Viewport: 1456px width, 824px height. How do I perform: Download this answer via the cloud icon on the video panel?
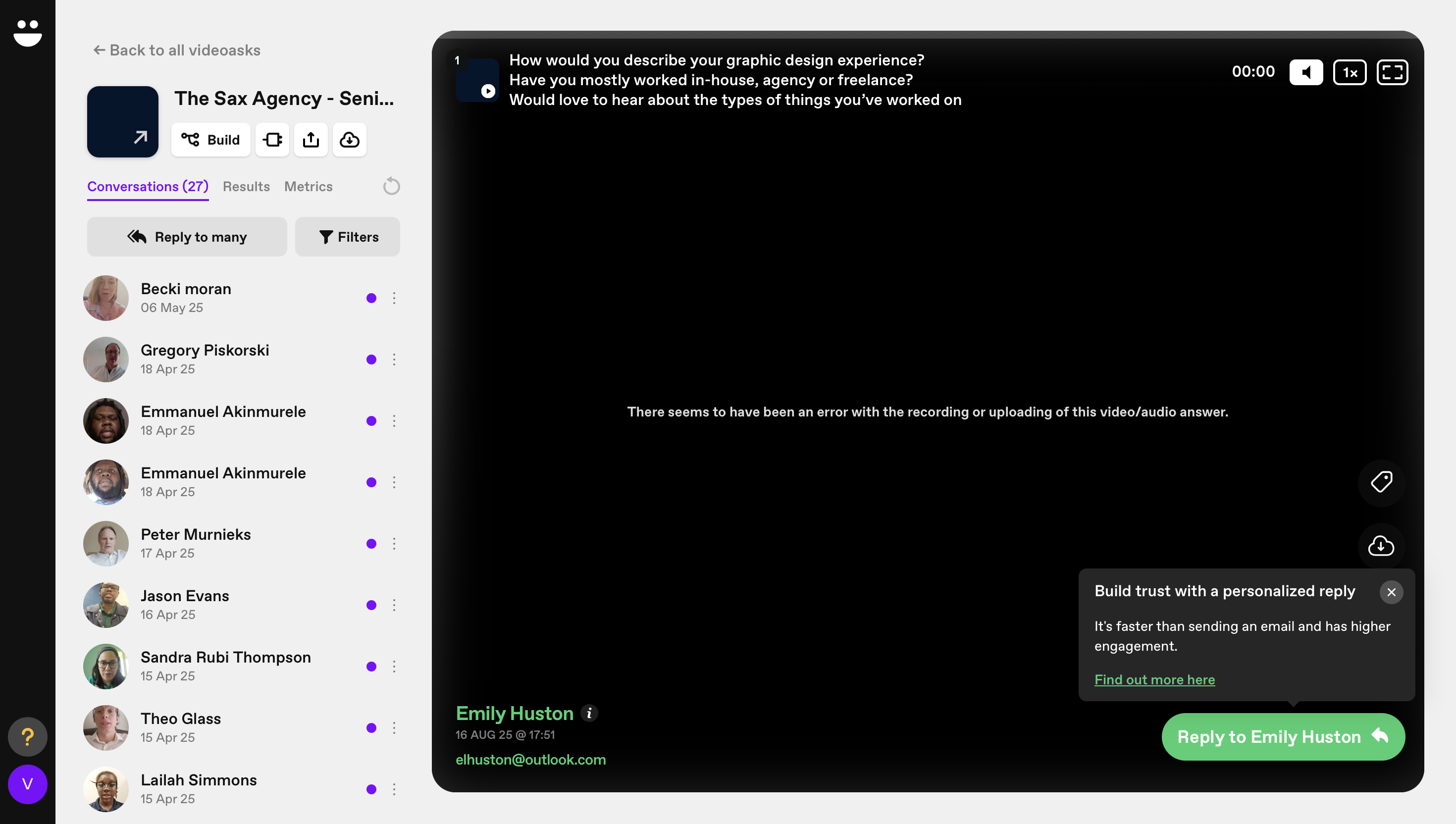[1381, 546]
